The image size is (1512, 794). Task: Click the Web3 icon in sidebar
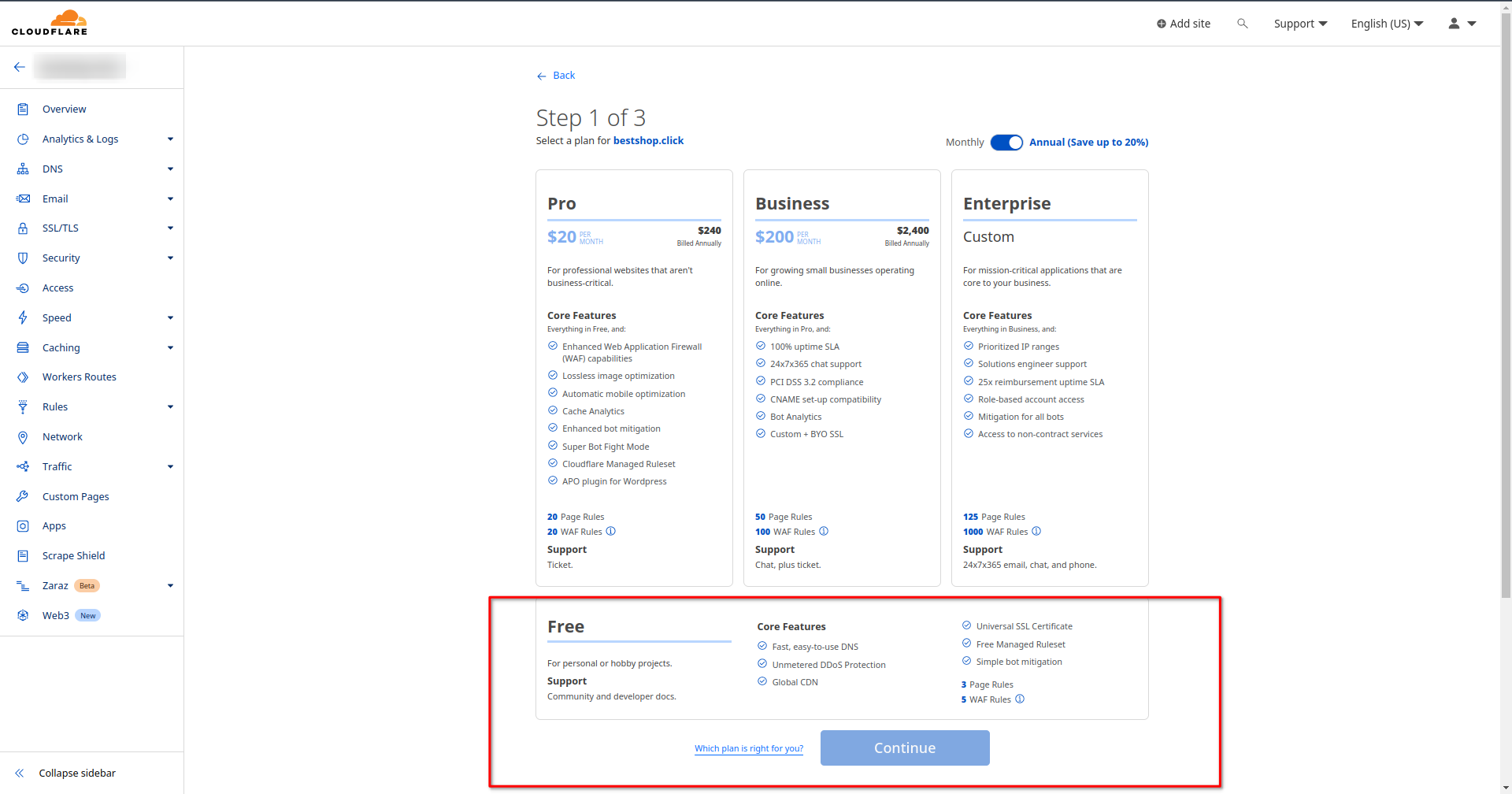pos(23,616)
